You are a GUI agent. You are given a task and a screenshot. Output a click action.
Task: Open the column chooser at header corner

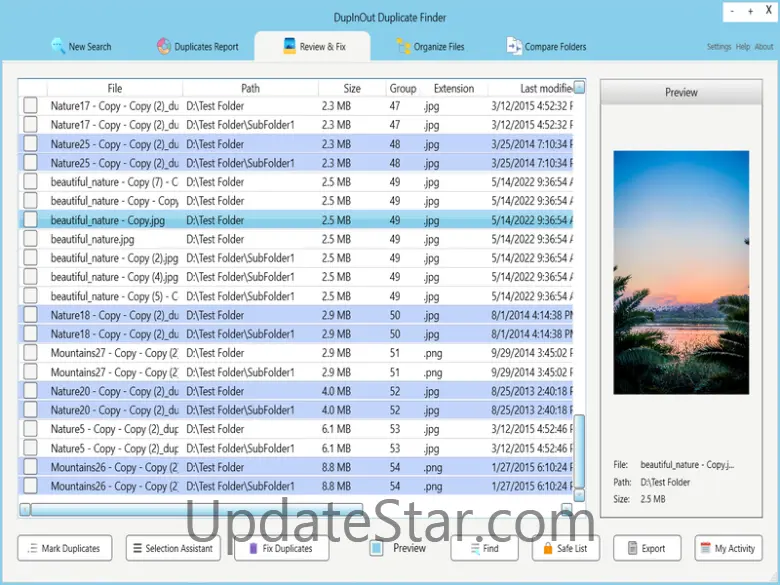click(579, 88)
